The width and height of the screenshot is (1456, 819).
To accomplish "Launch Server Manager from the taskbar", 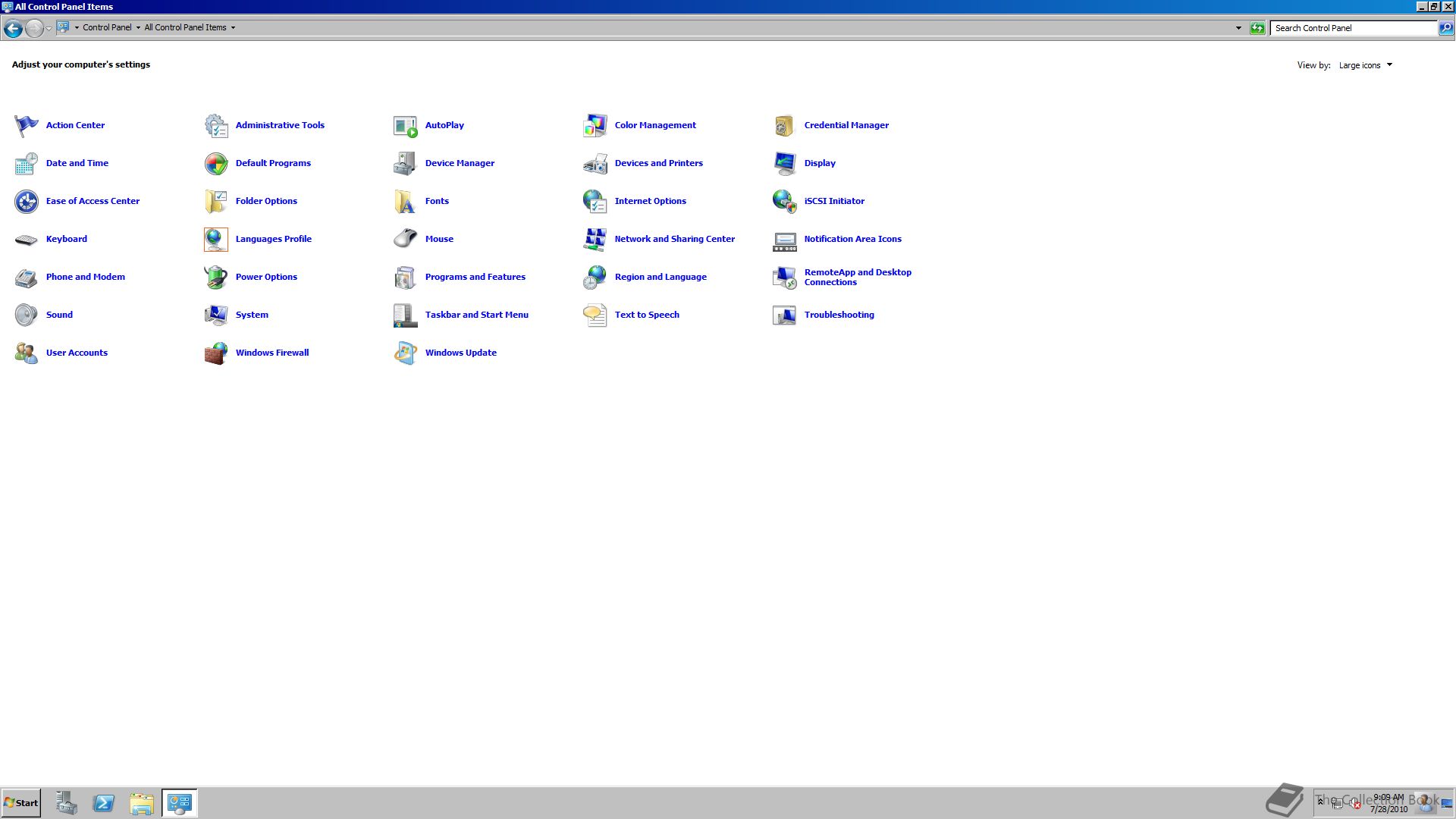I will [66, 803].
